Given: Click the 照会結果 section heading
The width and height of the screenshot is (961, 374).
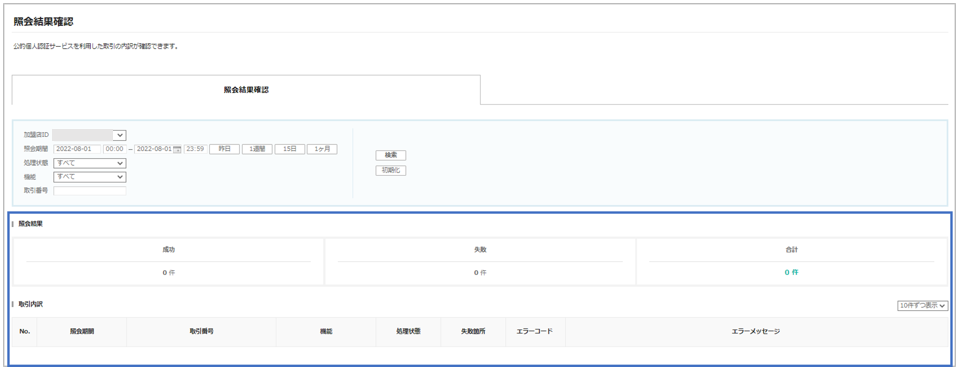Looking at the screenshot, I should (31, 224).
